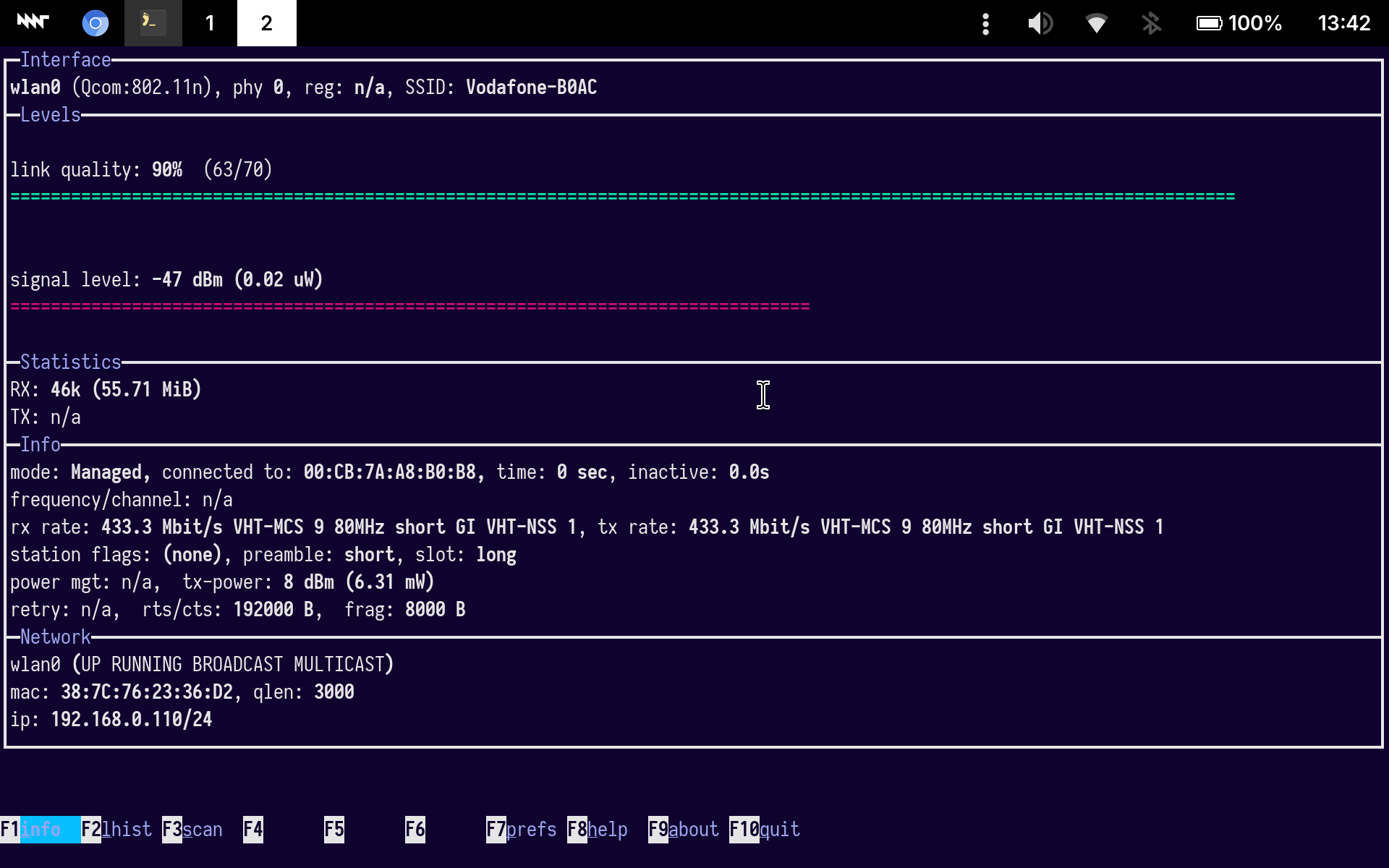Click the cyan link quality bar
This screenshot has height=868, width=1389.
[622, 197]
